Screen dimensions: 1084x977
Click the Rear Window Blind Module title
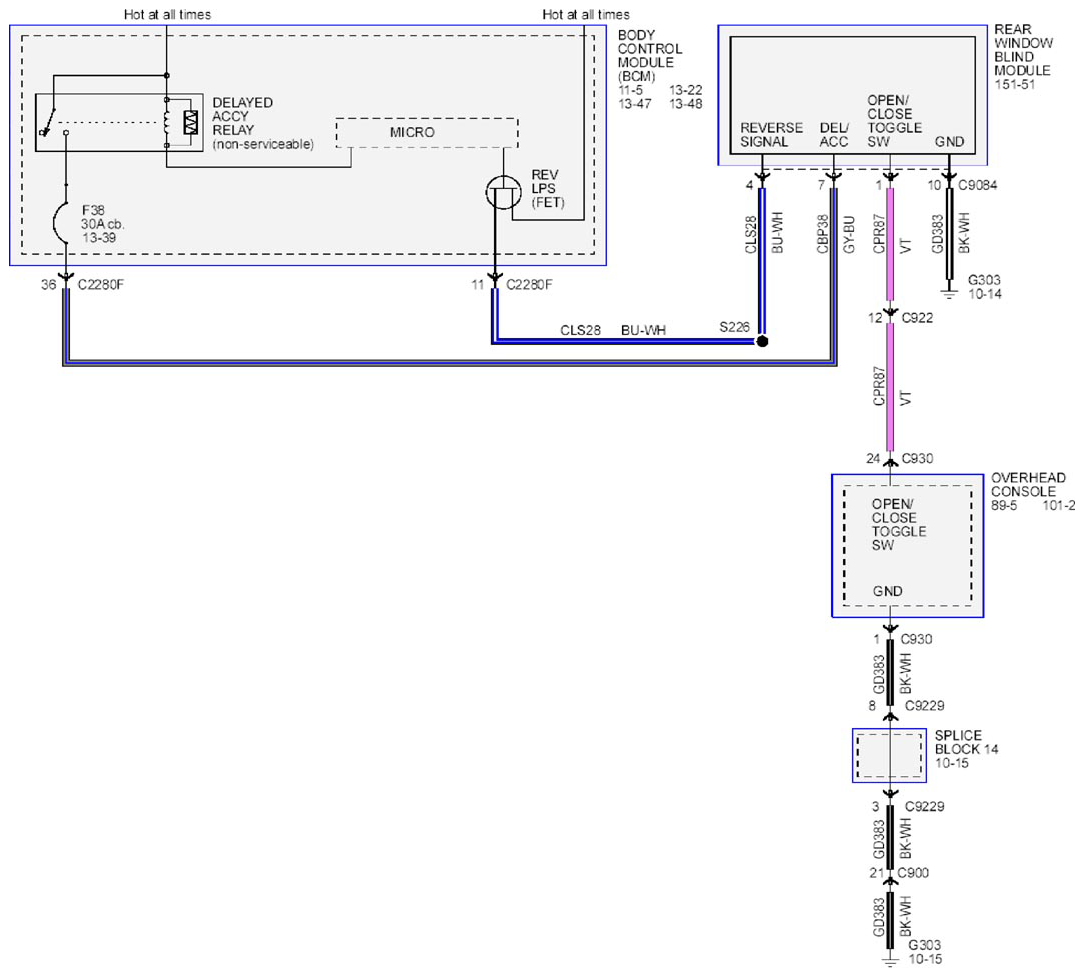[1023, 50]
